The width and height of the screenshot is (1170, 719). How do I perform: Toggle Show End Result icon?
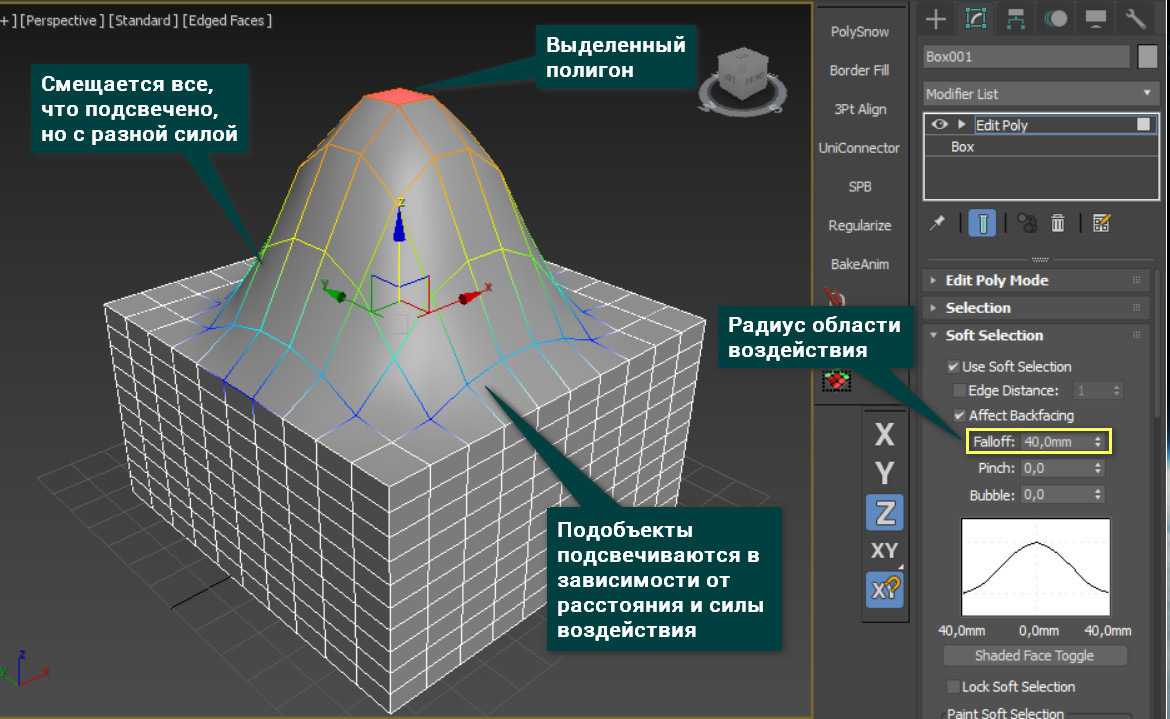coord(981,223)
